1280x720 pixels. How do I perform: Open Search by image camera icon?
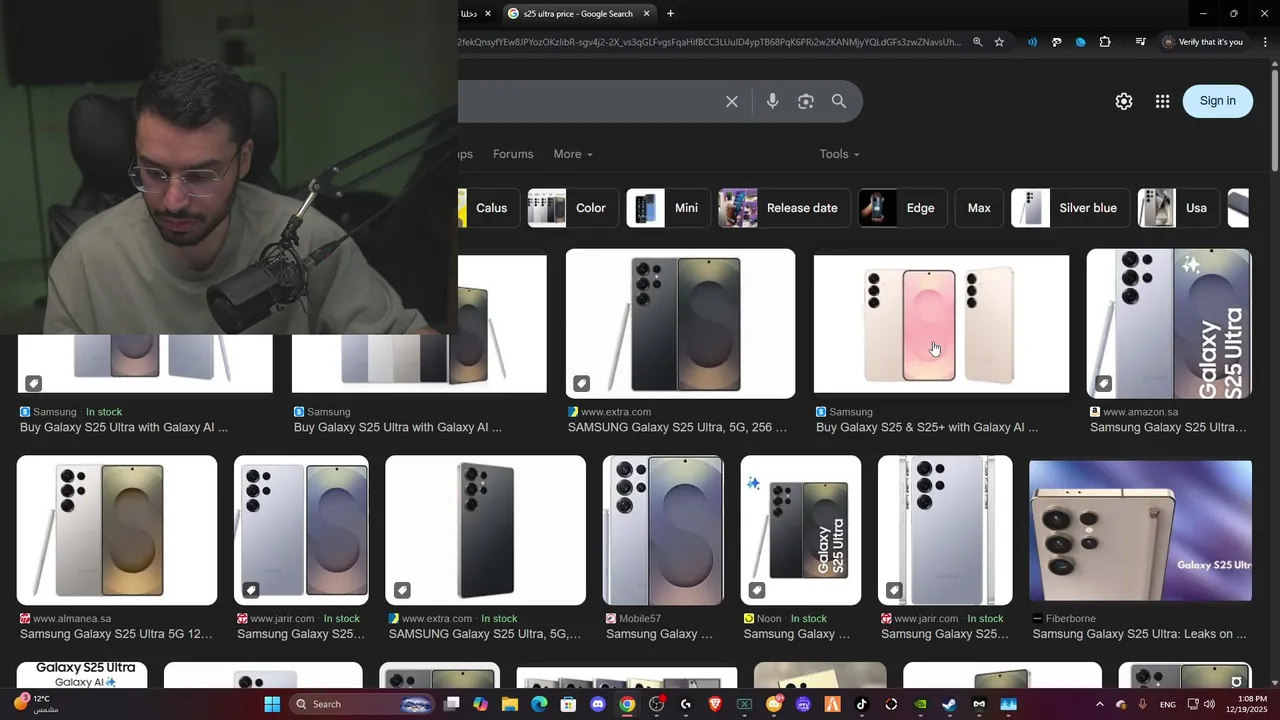(x=806, y=101)
